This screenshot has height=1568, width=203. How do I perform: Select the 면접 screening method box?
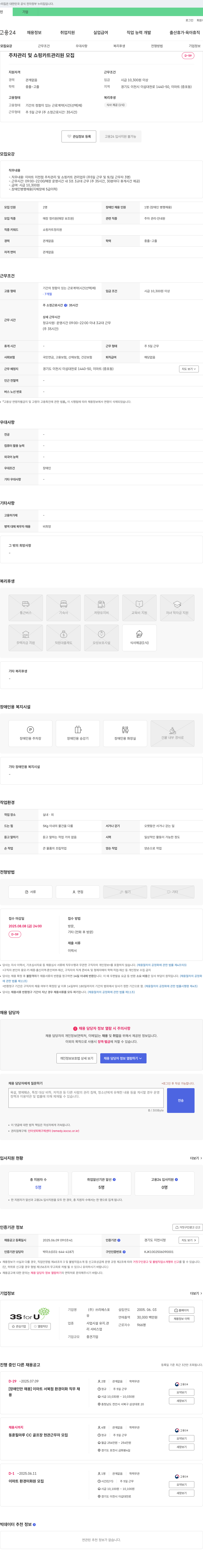point(78,892)
